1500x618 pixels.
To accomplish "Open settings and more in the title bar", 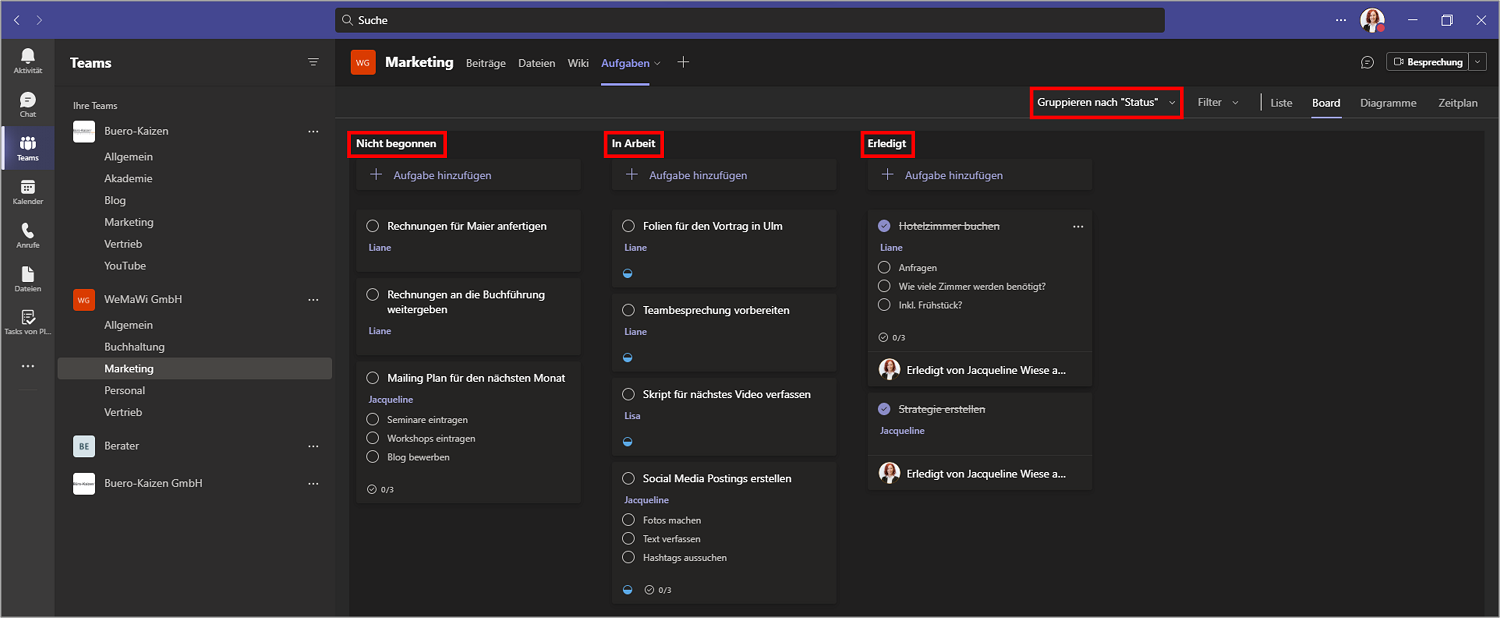I will click(1342, 20).
